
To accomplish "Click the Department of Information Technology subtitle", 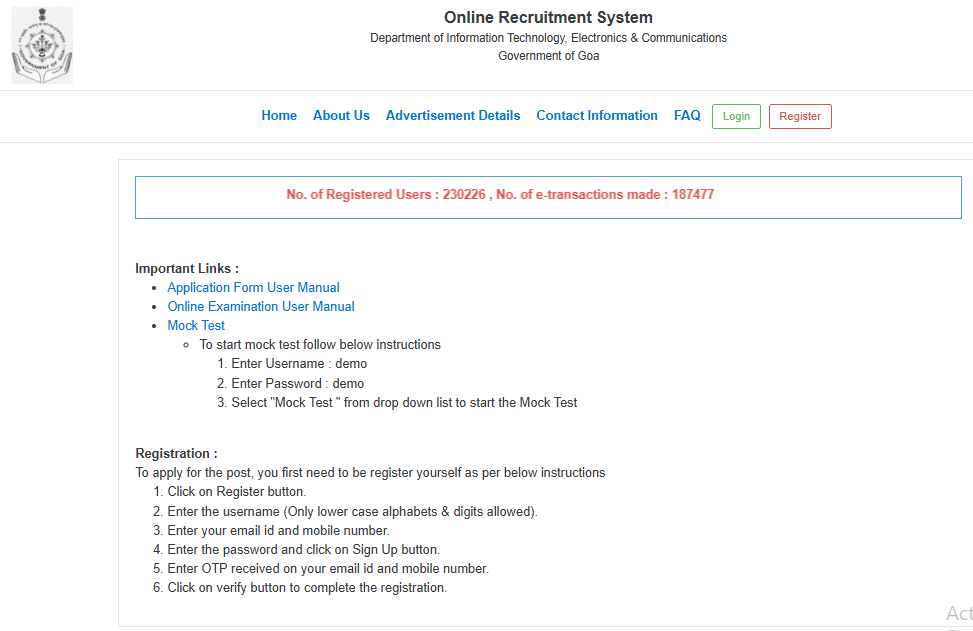I will point(548,38).
